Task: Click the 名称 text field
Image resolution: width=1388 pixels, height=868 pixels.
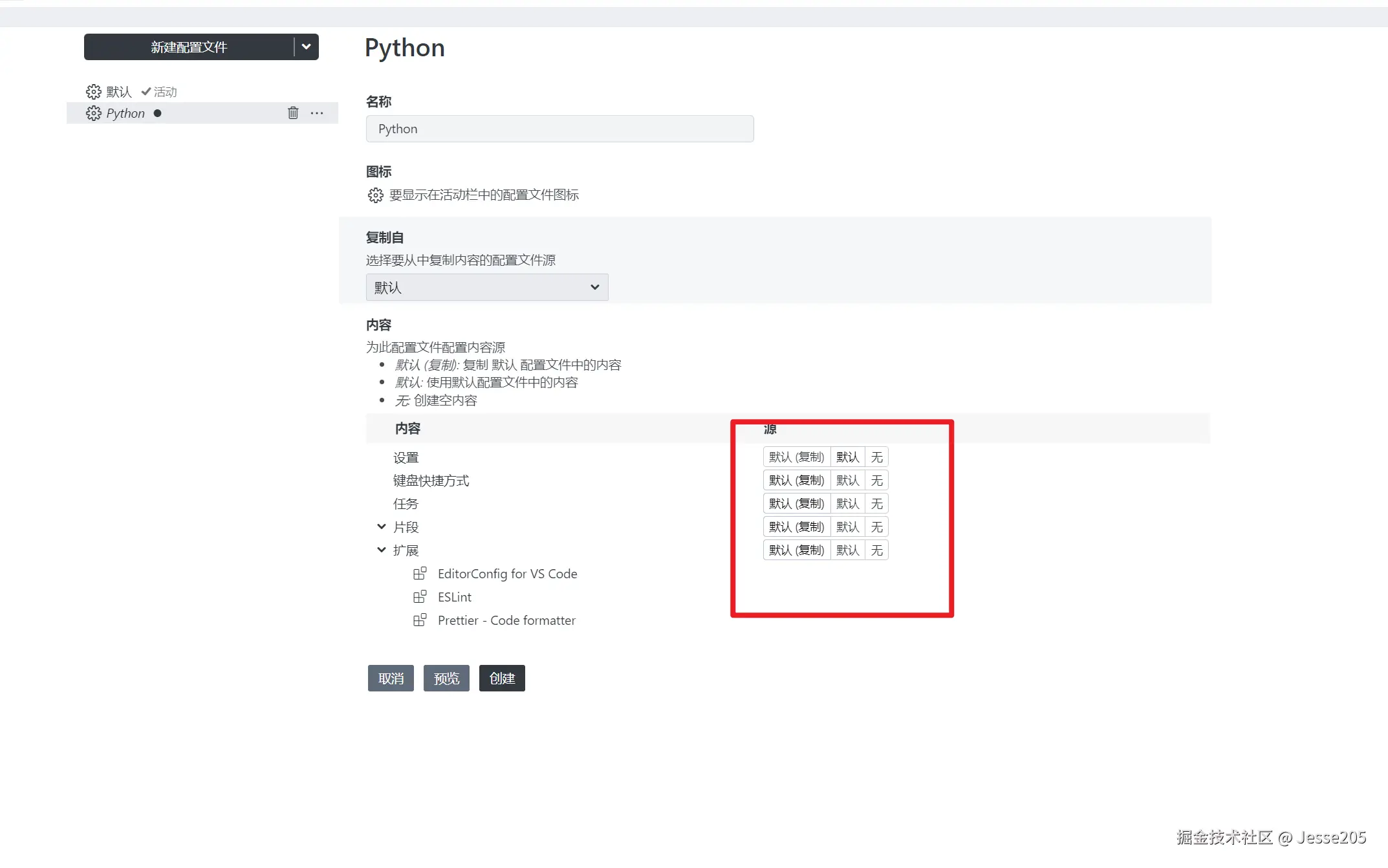Action: point(559,129)
